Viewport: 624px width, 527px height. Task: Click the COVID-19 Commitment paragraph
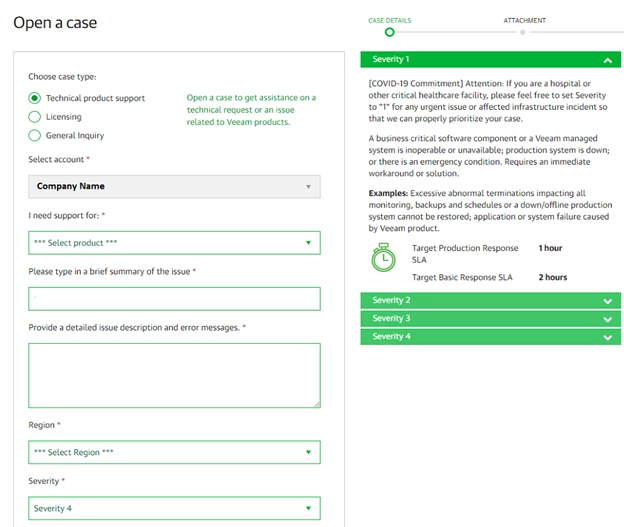[x=488, y=101]
